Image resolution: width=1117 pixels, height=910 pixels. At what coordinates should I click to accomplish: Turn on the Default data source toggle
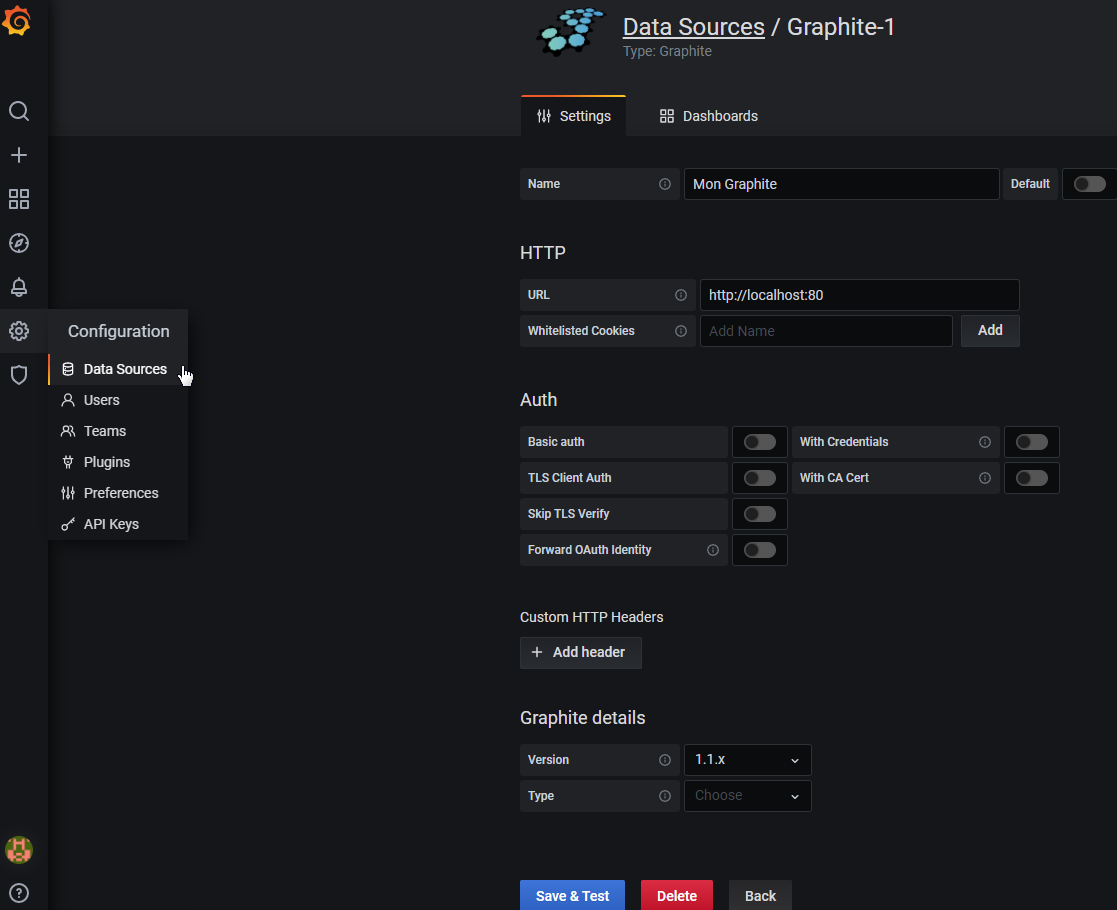coord(1089,184)
